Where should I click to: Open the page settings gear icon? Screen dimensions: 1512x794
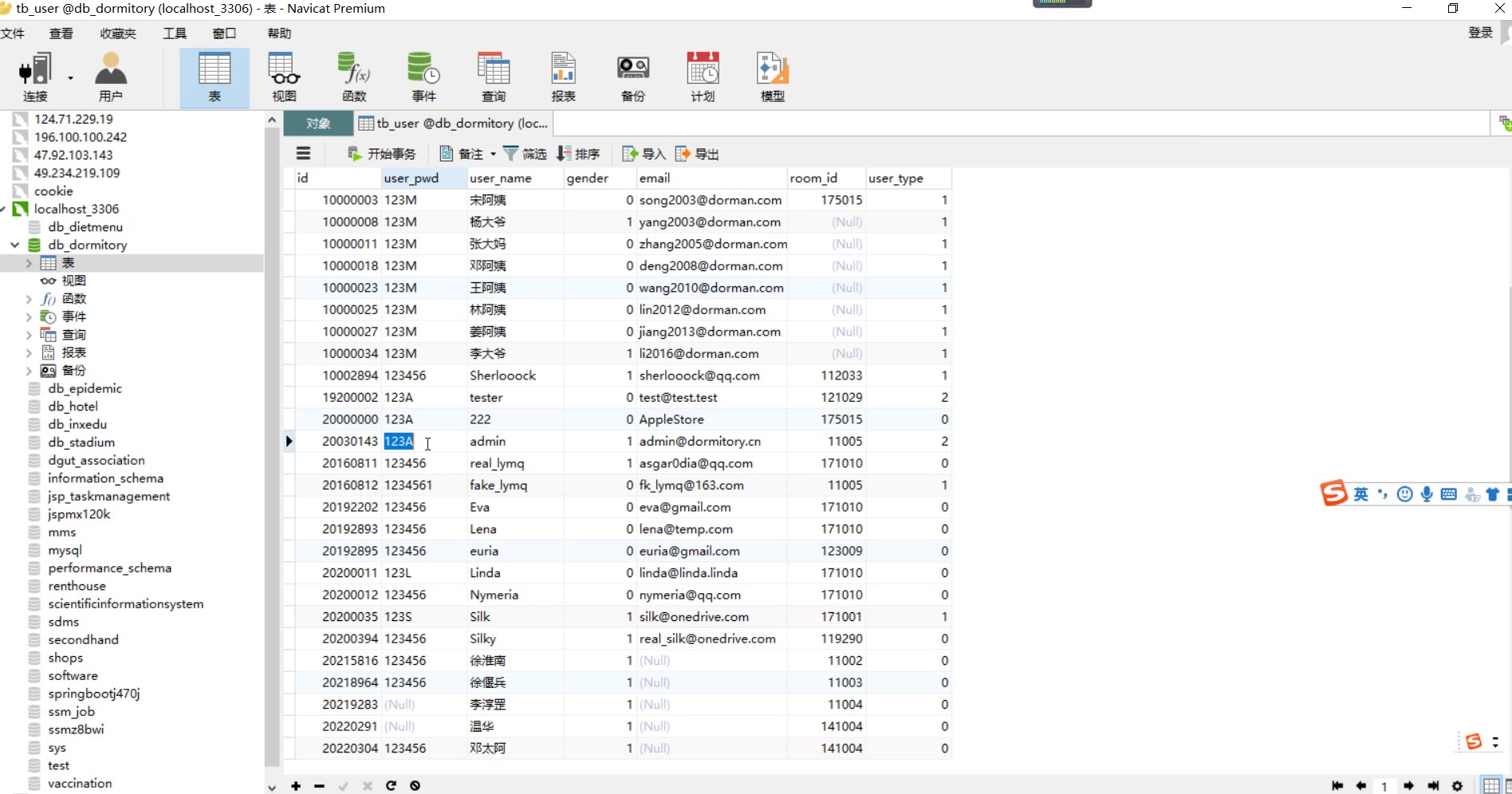coord(1458,786)
